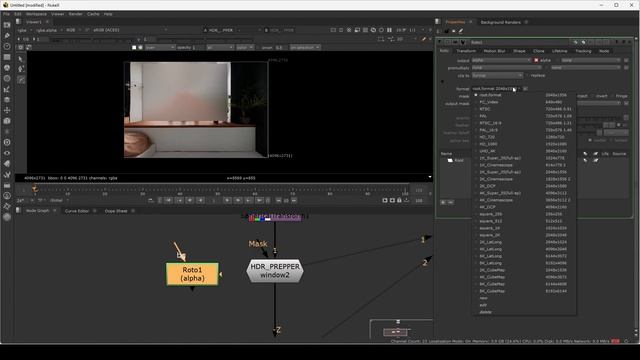Click the node graph minimap thumbnail

point(395,332)
